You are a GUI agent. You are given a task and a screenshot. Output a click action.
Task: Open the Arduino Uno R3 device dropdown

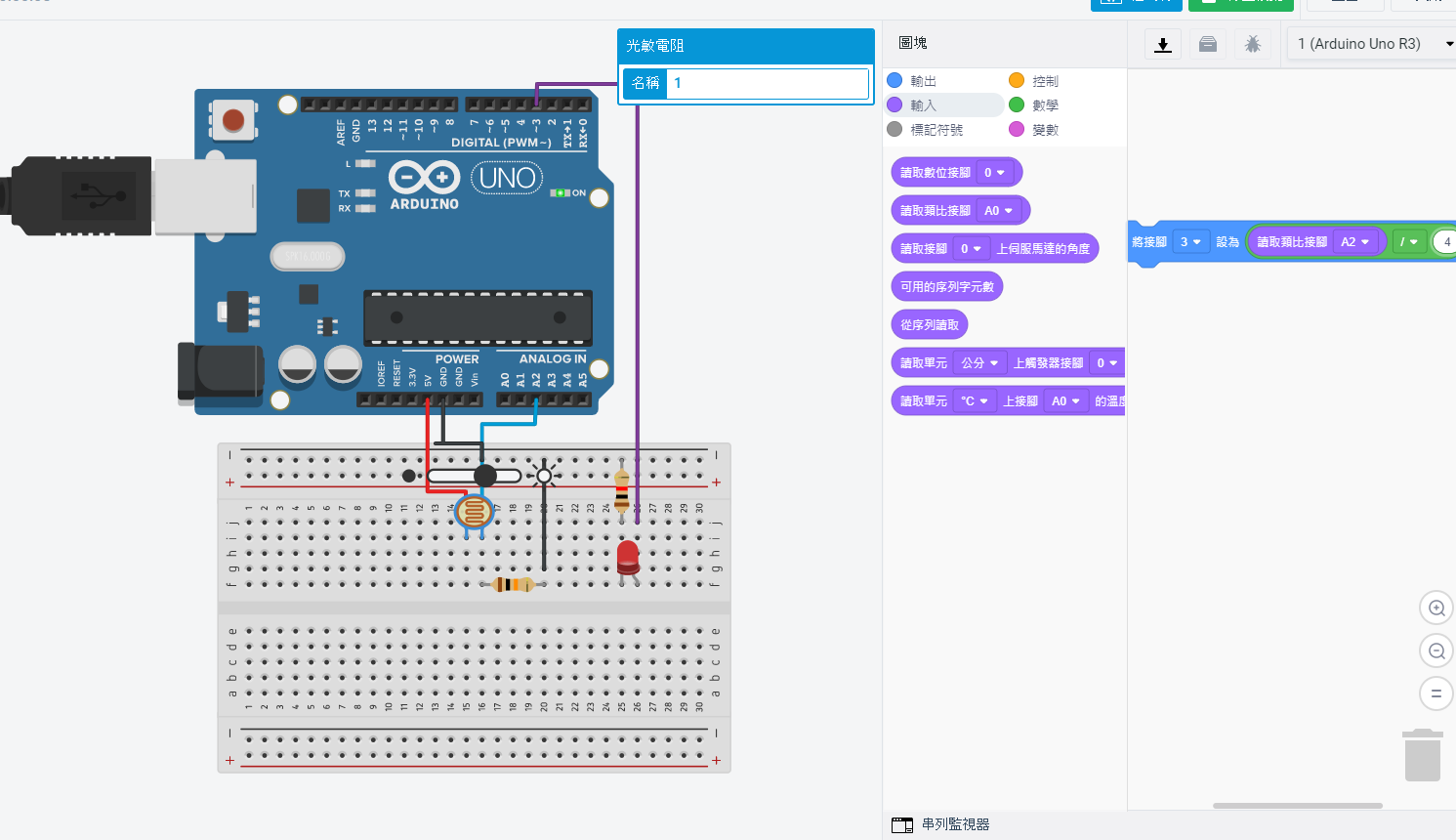(1372, 44)
